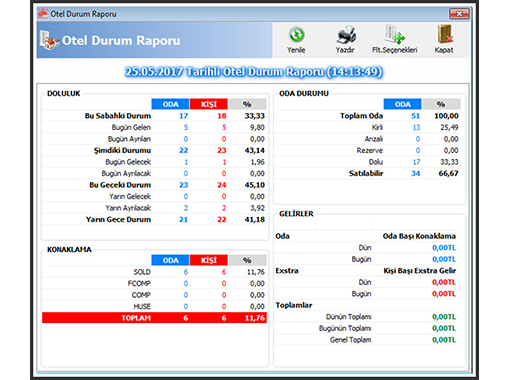
Task: Select the Şimdiki Durumu row label
Action: pos(122,151)
